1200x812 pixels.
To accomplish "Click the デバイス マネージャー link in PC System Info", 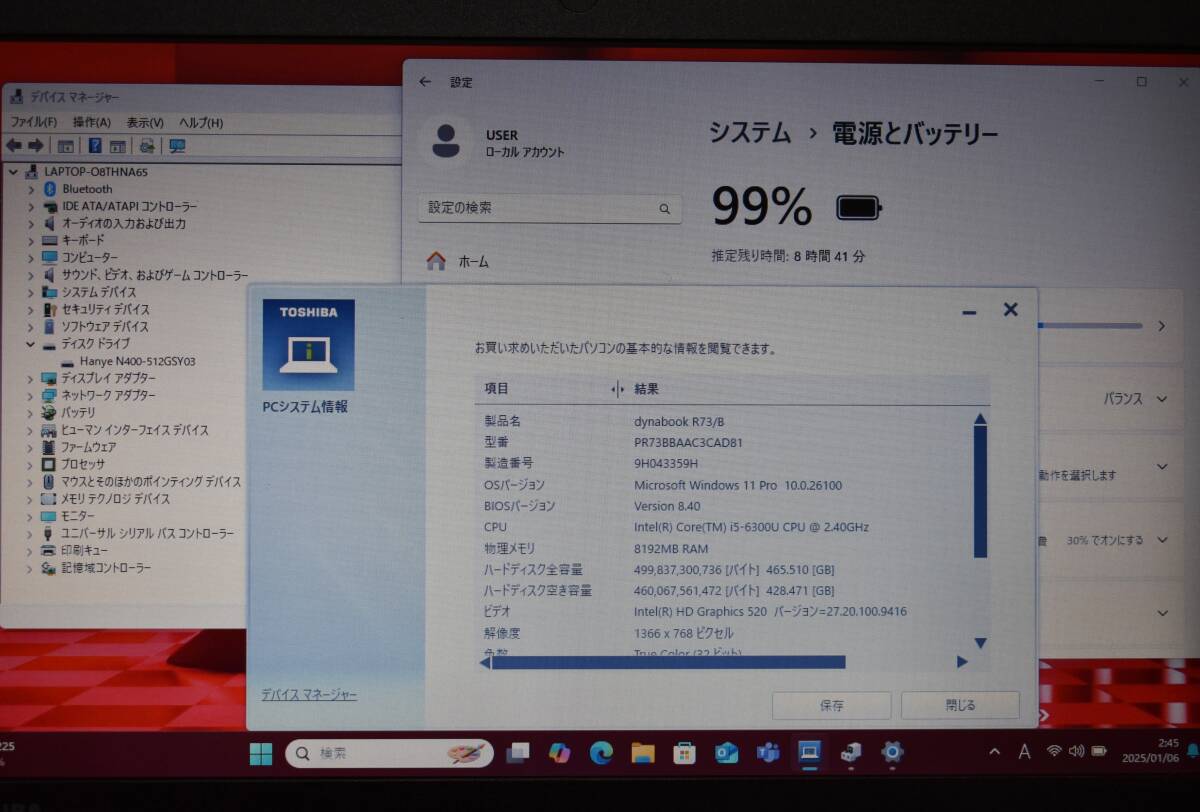I will click(309, 694).
